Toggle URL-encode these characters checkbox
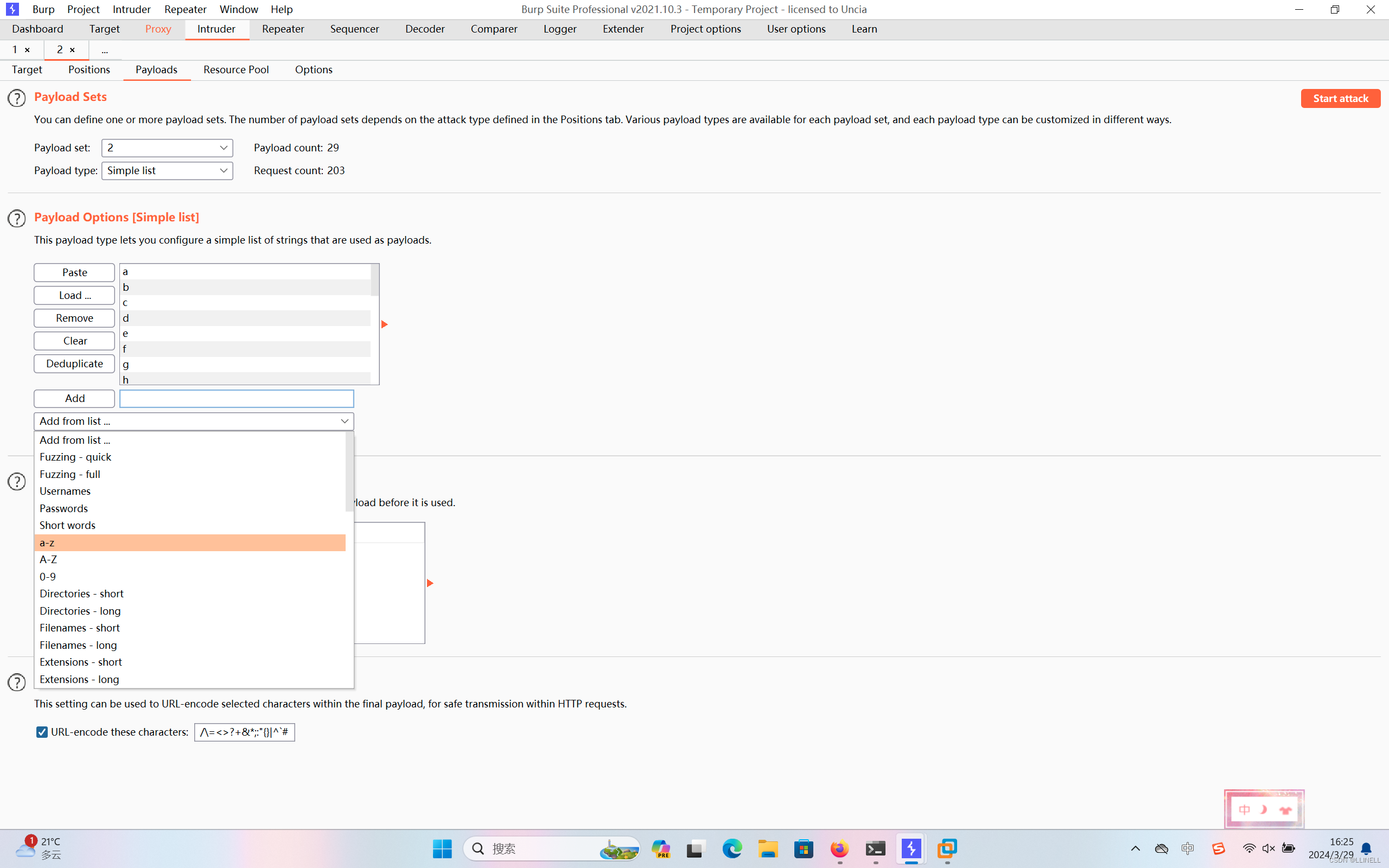Image resolution: width=1389 pixels, height=868 pixels. pos(42,732)
